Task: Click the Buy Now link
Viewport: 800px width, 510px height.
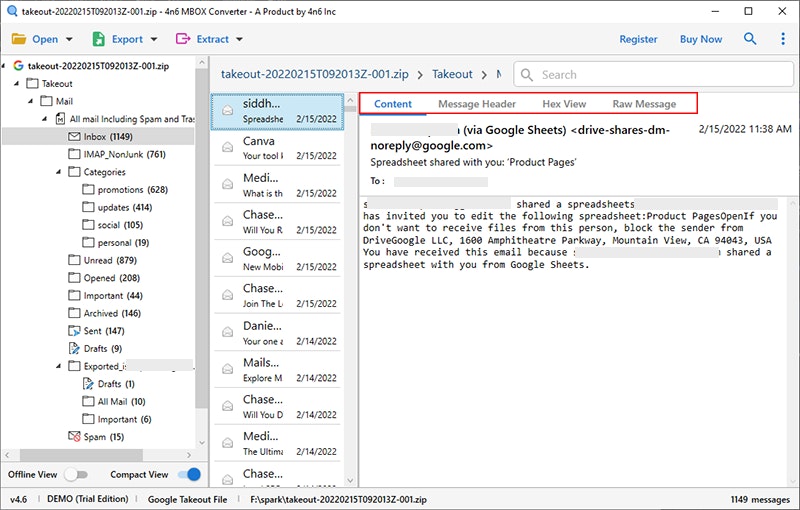Action: [x=701, y=39]
